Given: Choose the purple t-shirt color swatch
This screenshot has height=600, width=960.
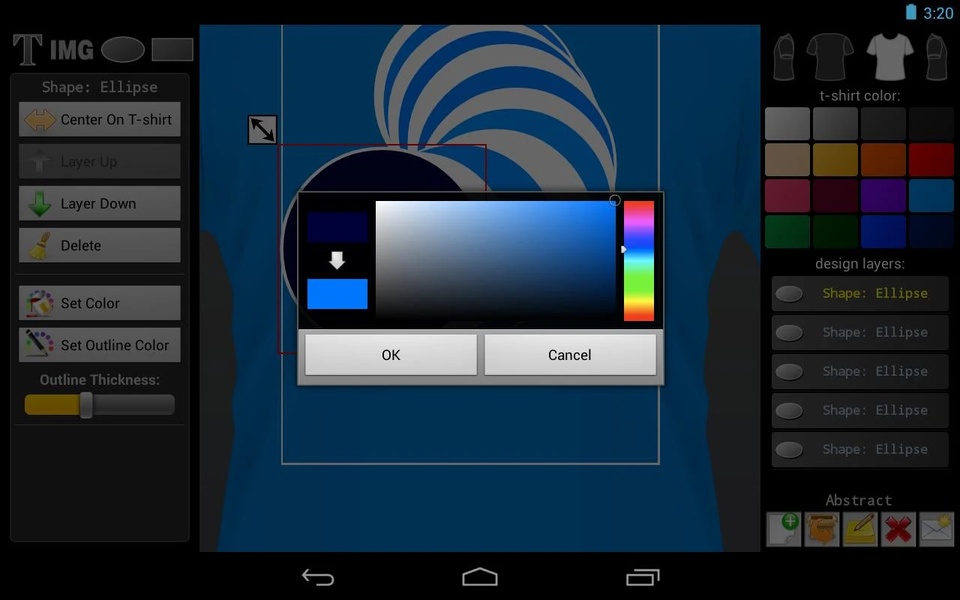Looking at the screenshot, I should tap(883, 195).
